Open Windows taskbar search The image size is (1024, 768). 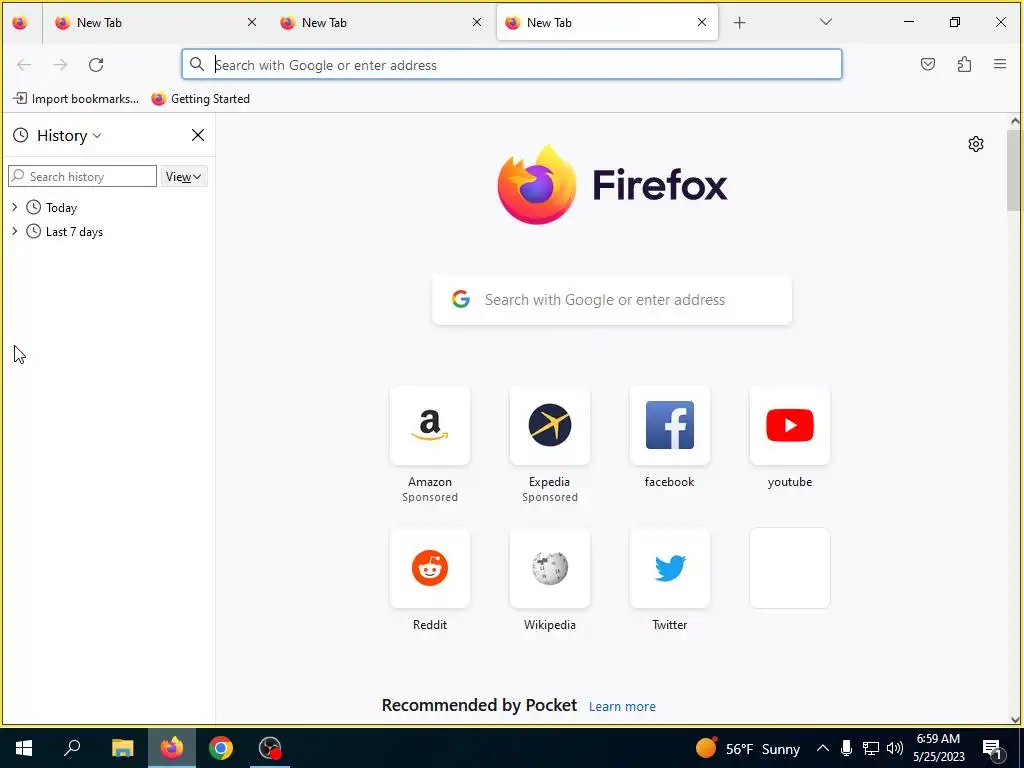72,748
